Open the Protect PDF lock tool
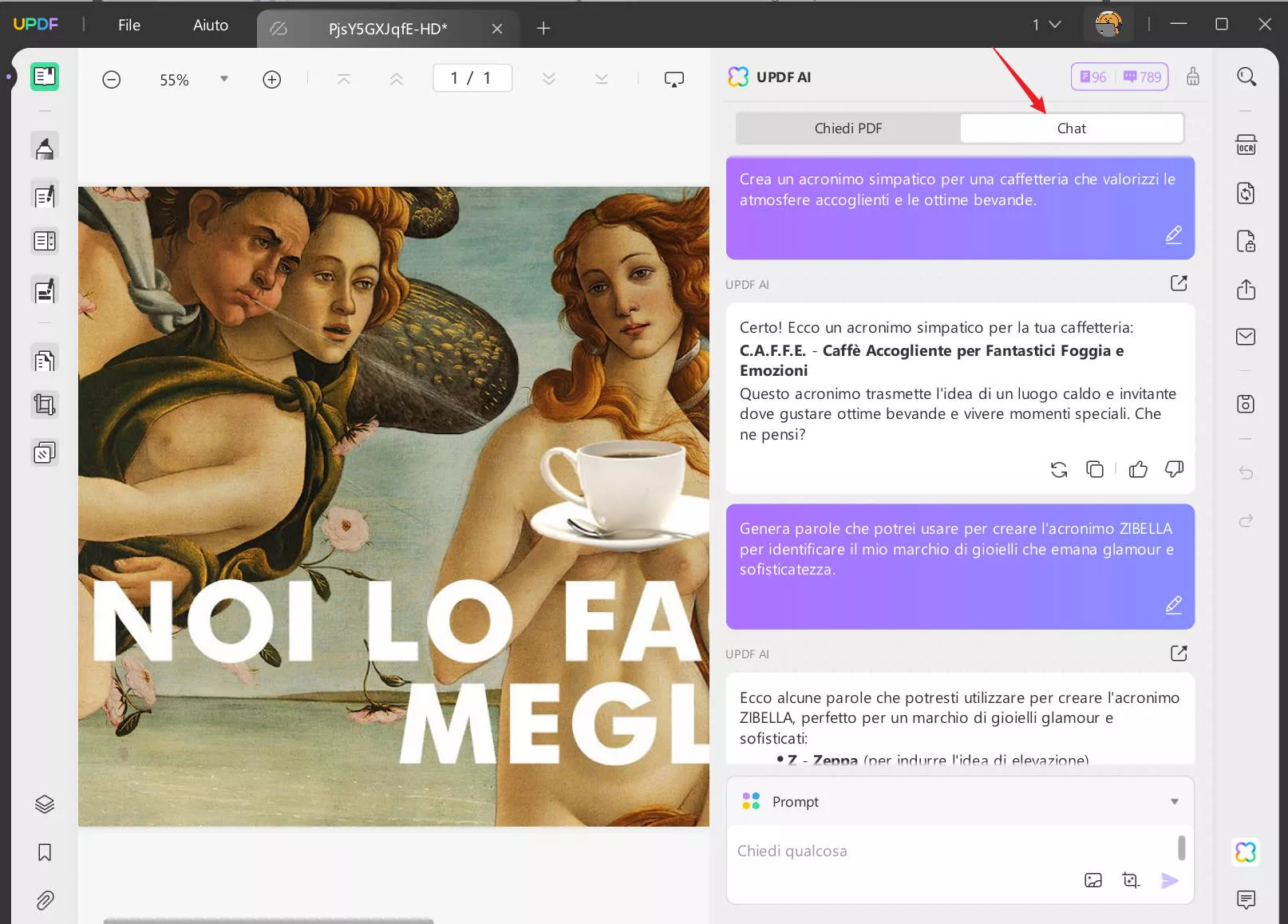The width and height of the screenshot is (1288, 924). (x=1247, y=241)
